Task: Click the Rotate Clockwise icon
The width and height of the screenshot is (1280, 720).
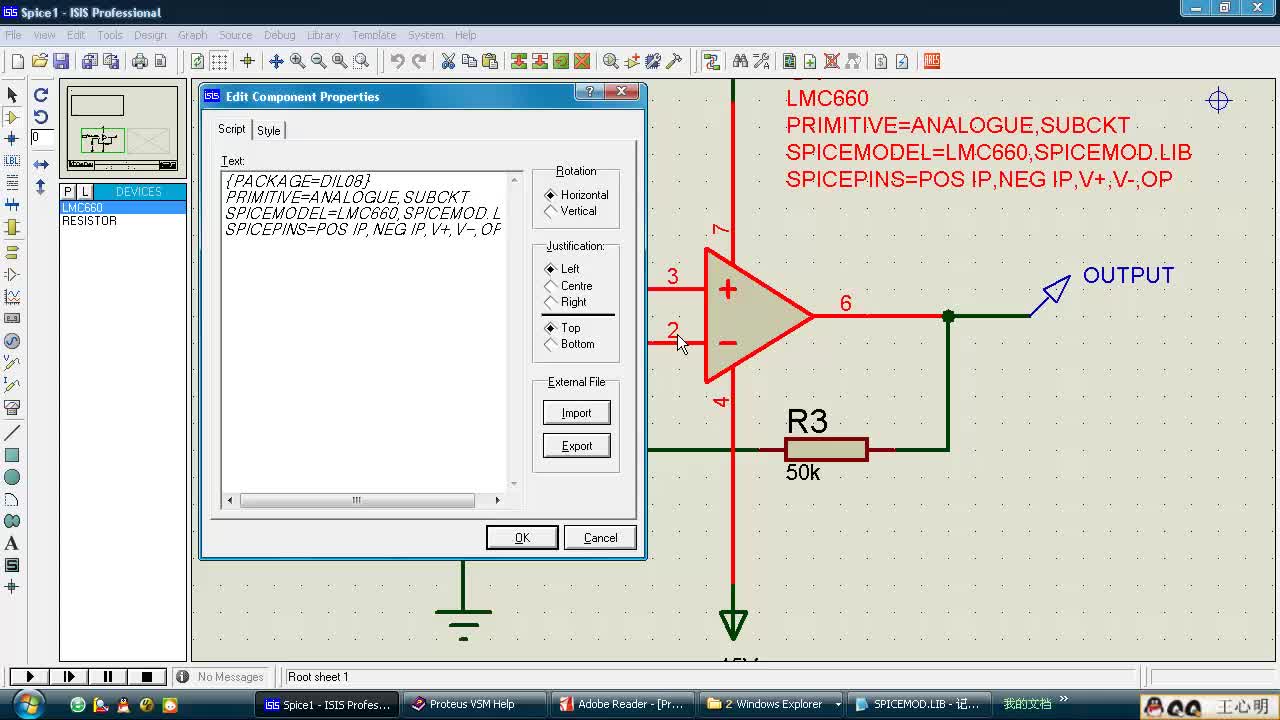Action: (41, 95)
